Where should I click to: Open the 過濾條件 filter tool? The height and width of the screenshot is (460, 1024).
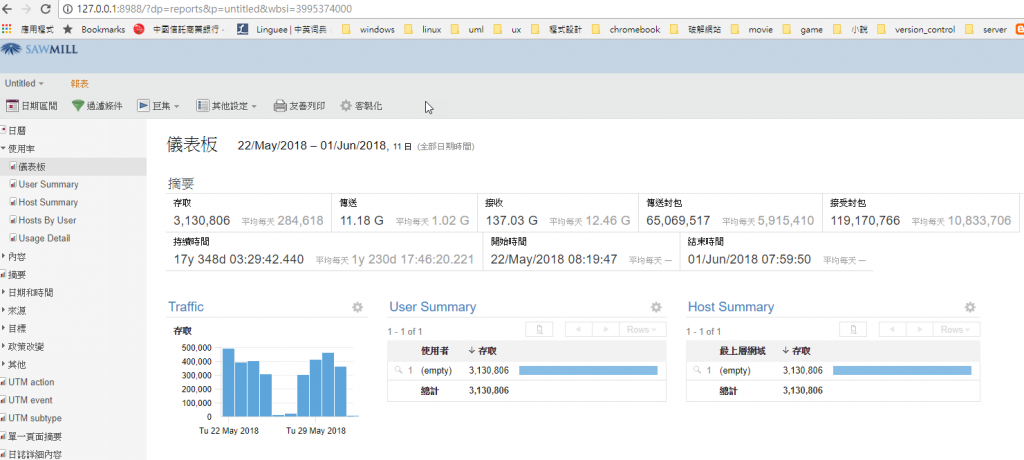point(97,106)
